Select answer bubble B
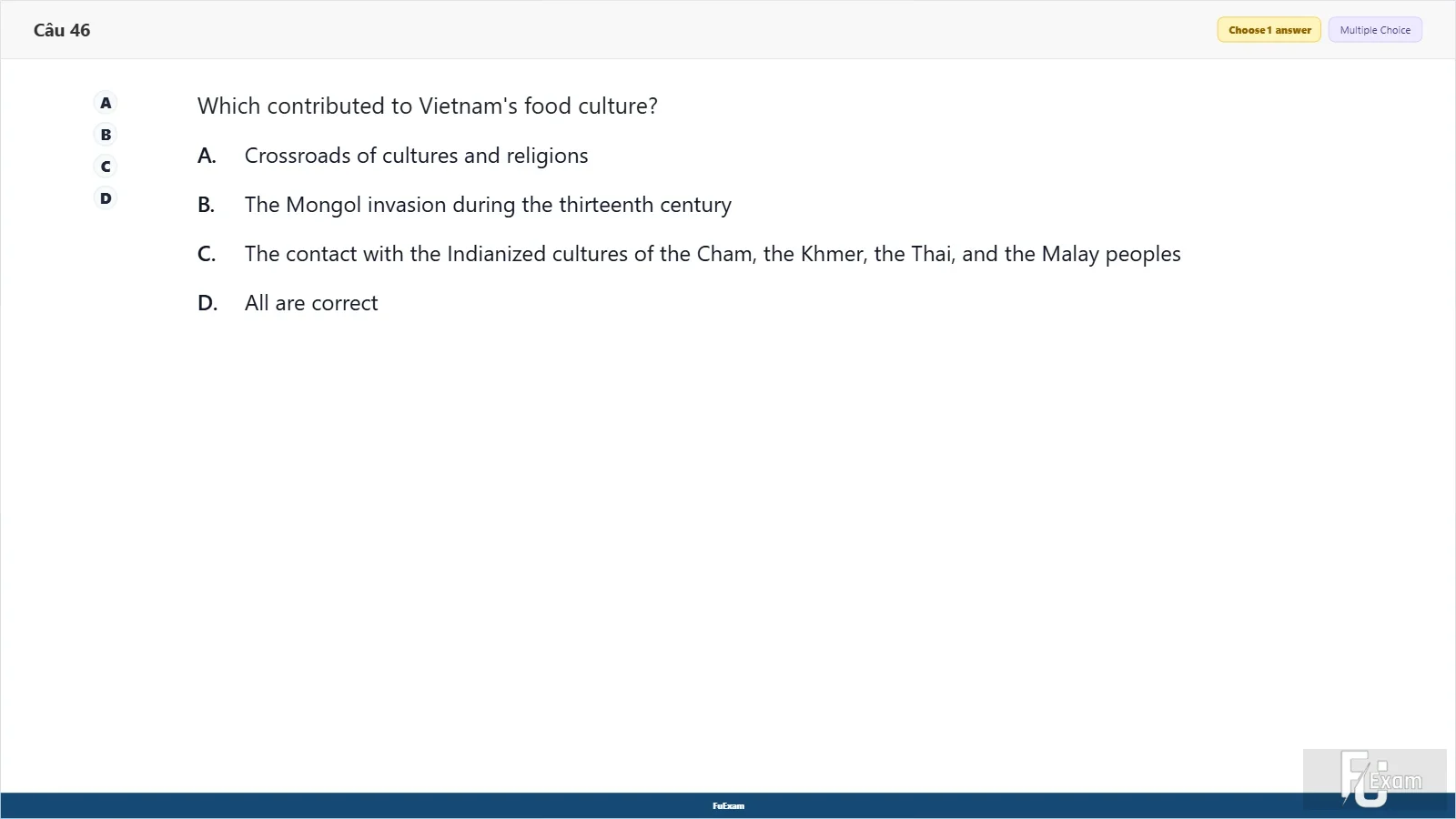 (x=106, y=135)
